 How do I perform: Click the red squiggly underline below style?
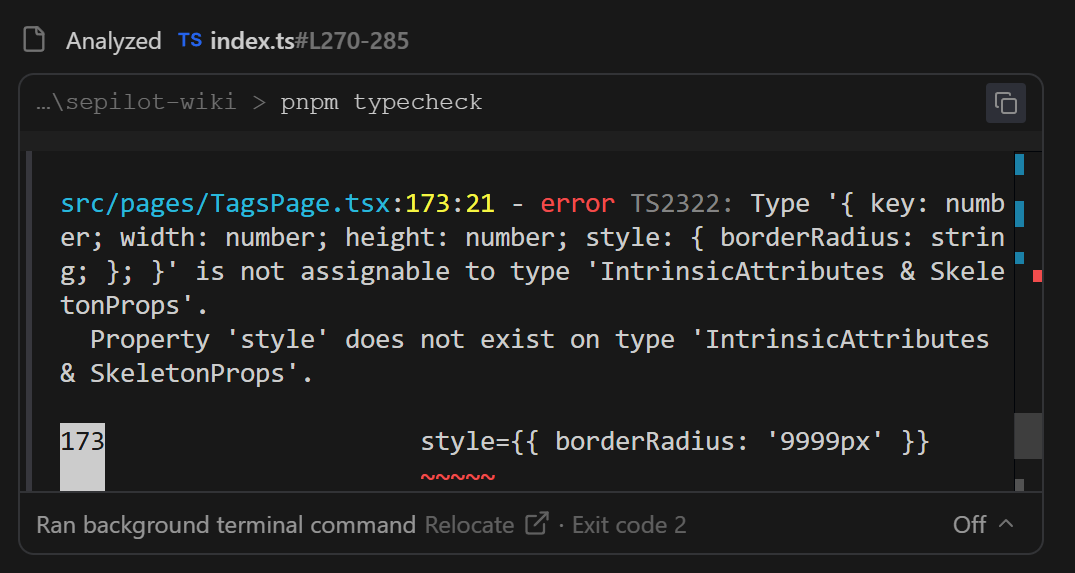coord(457,476)
